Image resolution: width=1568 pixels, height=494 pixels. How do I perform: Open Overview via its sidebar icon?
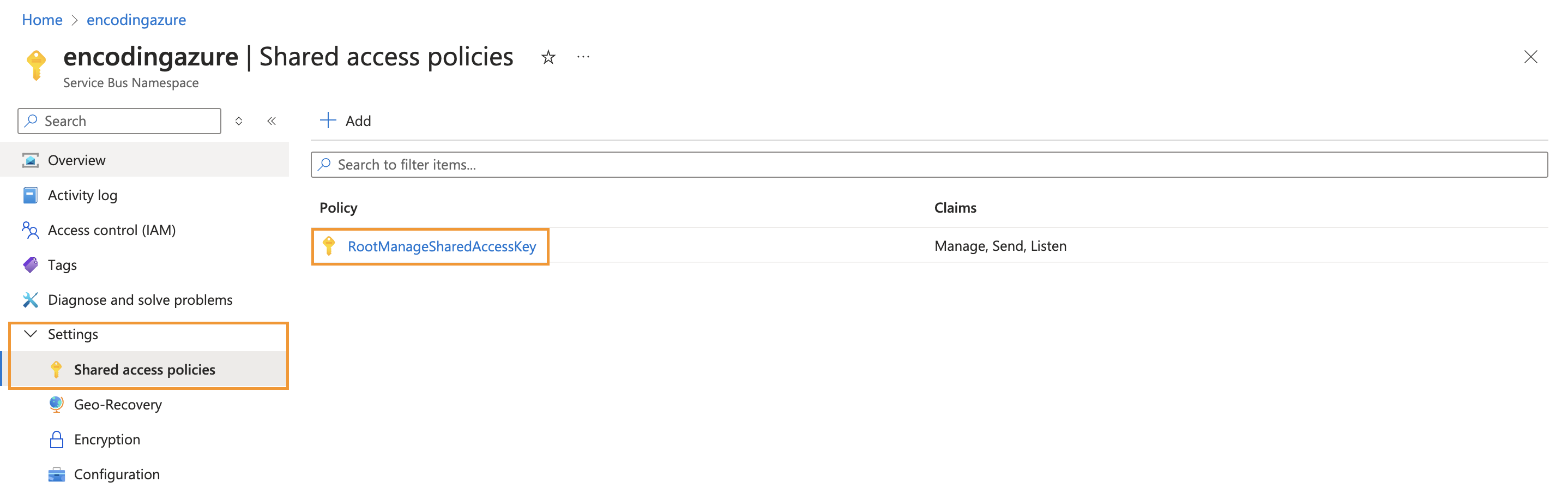tap(30, 160)
